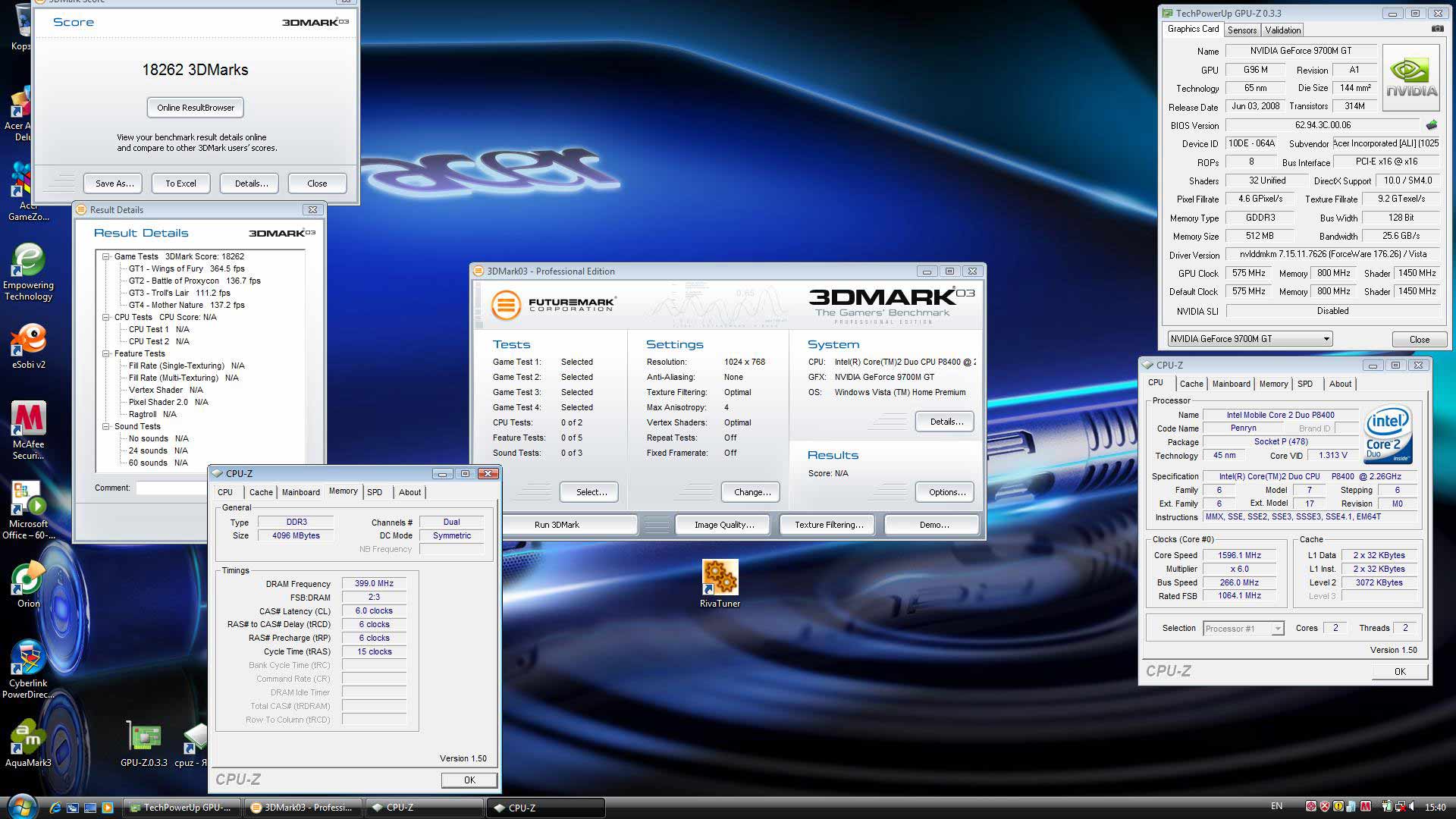
Task: Open the Empowering Technology desktop icon
Action: click(x=28, y=271)
